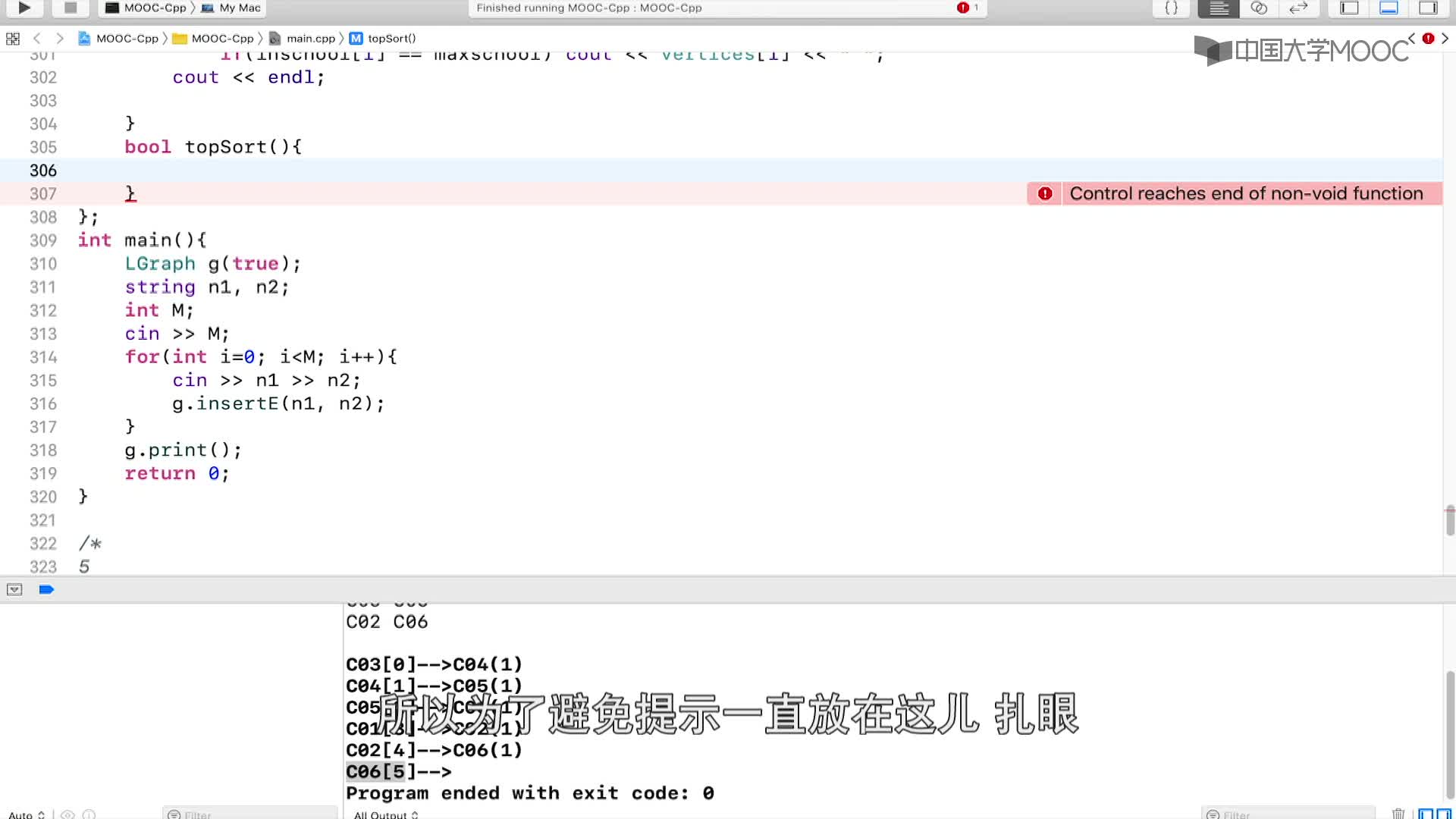Click the red issue indicator beside arrows
1456x819 pixels.
(x=1428, y=38)
